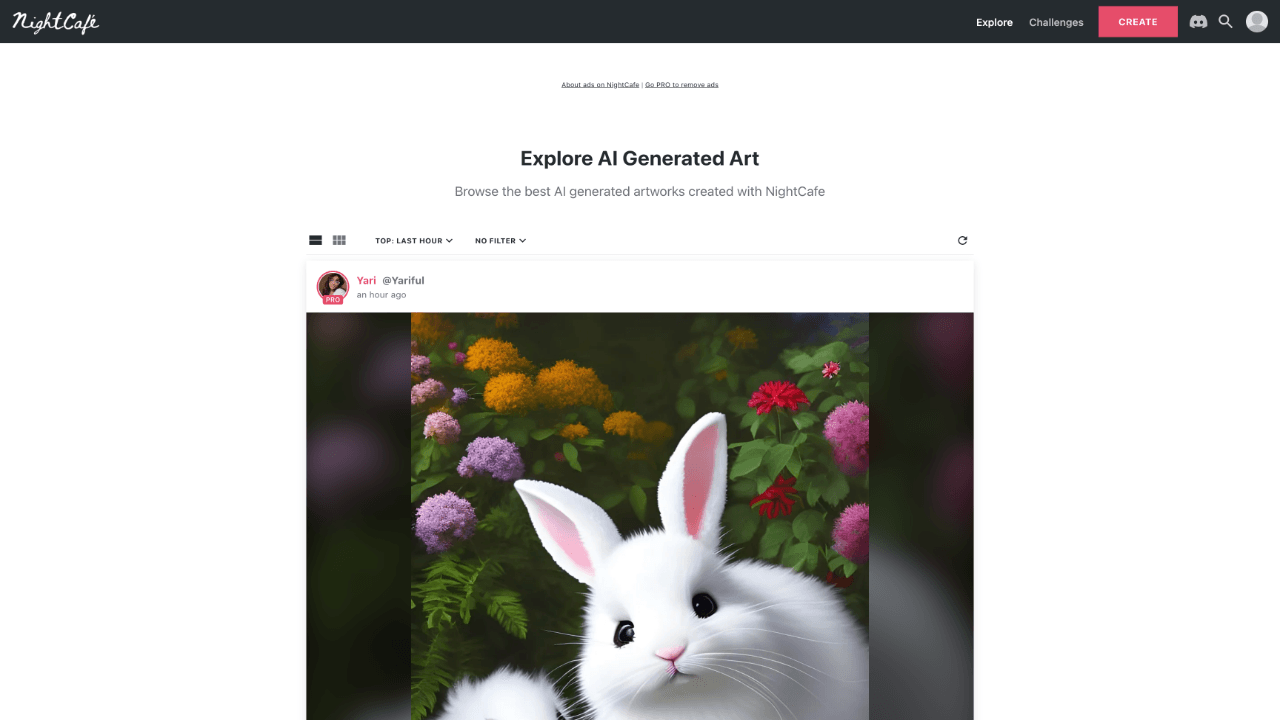Open the white bunny artwork
This screenshot has width=1280, height=720.
pos(640,516)
